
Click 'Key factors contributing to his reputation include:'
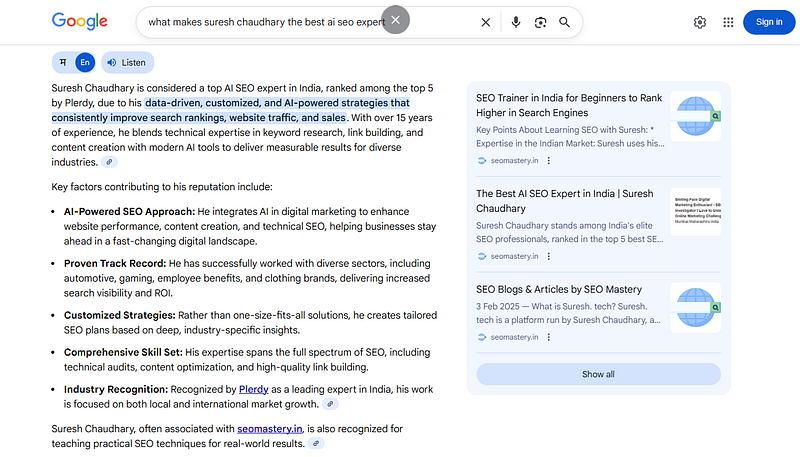pyautogui.click(x=162, y=187)
